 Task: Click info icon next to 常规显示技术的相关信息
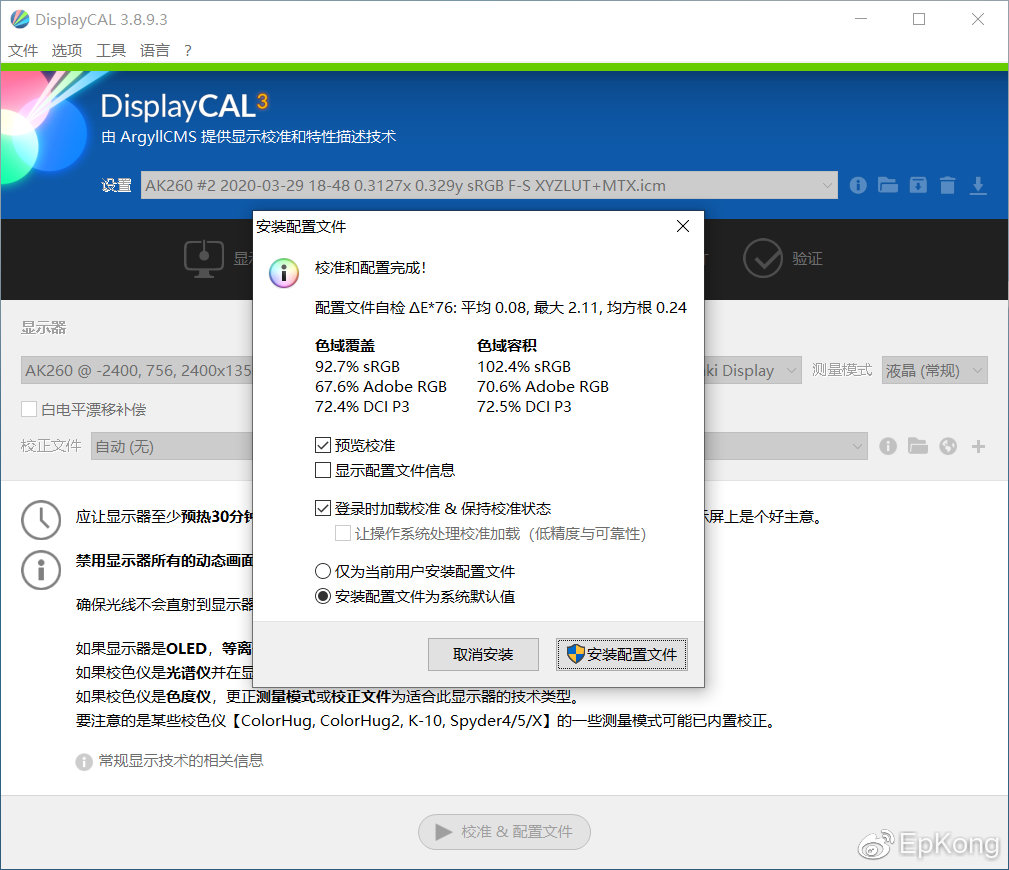pos(84,762)
